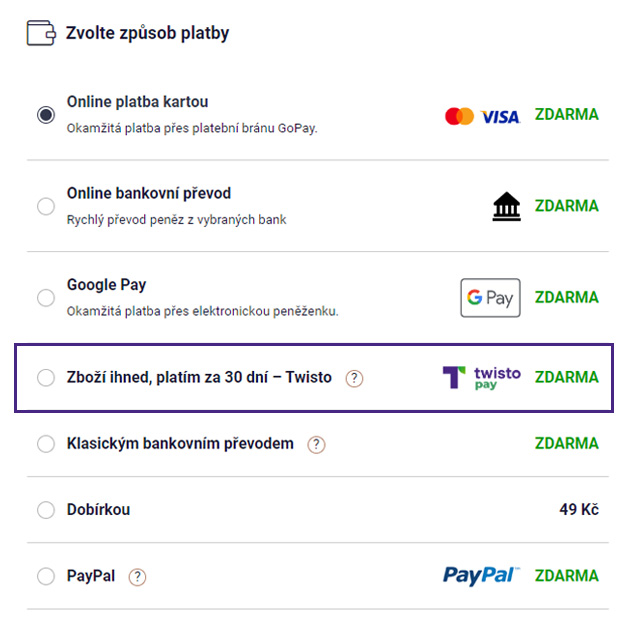Choose Google Pay radio button
This screenshot has height=630, width=630.
click(x=45, y=298)
